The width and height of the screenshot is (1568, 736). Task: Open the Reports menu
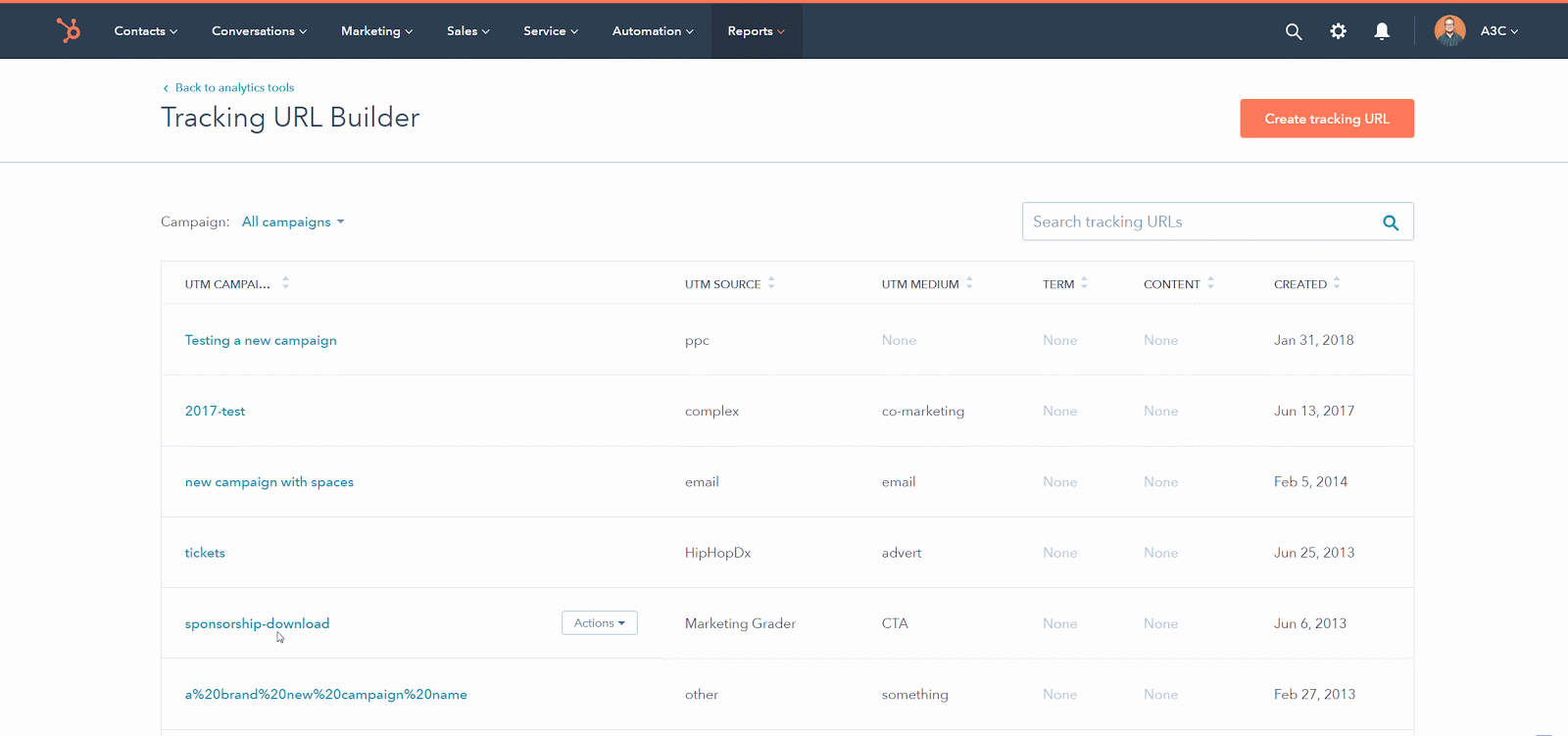(x=756, y=31)
